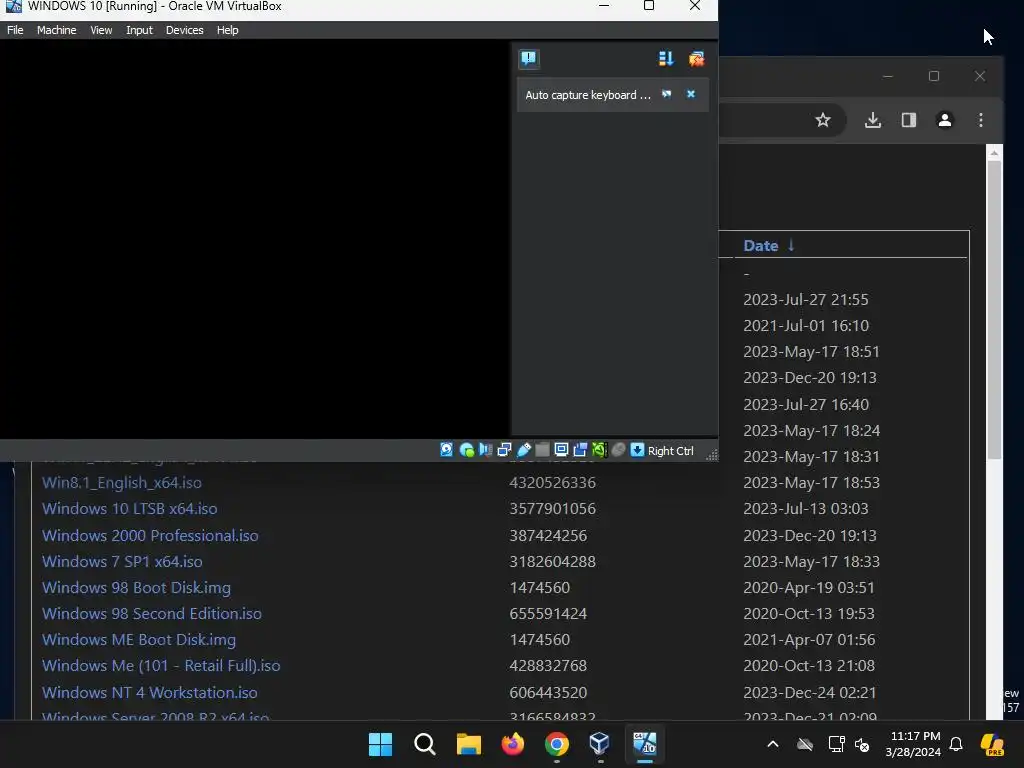This screenshot has height=768, width=1024.
Task: Open the Input menu
Action: tap(139, 30)
